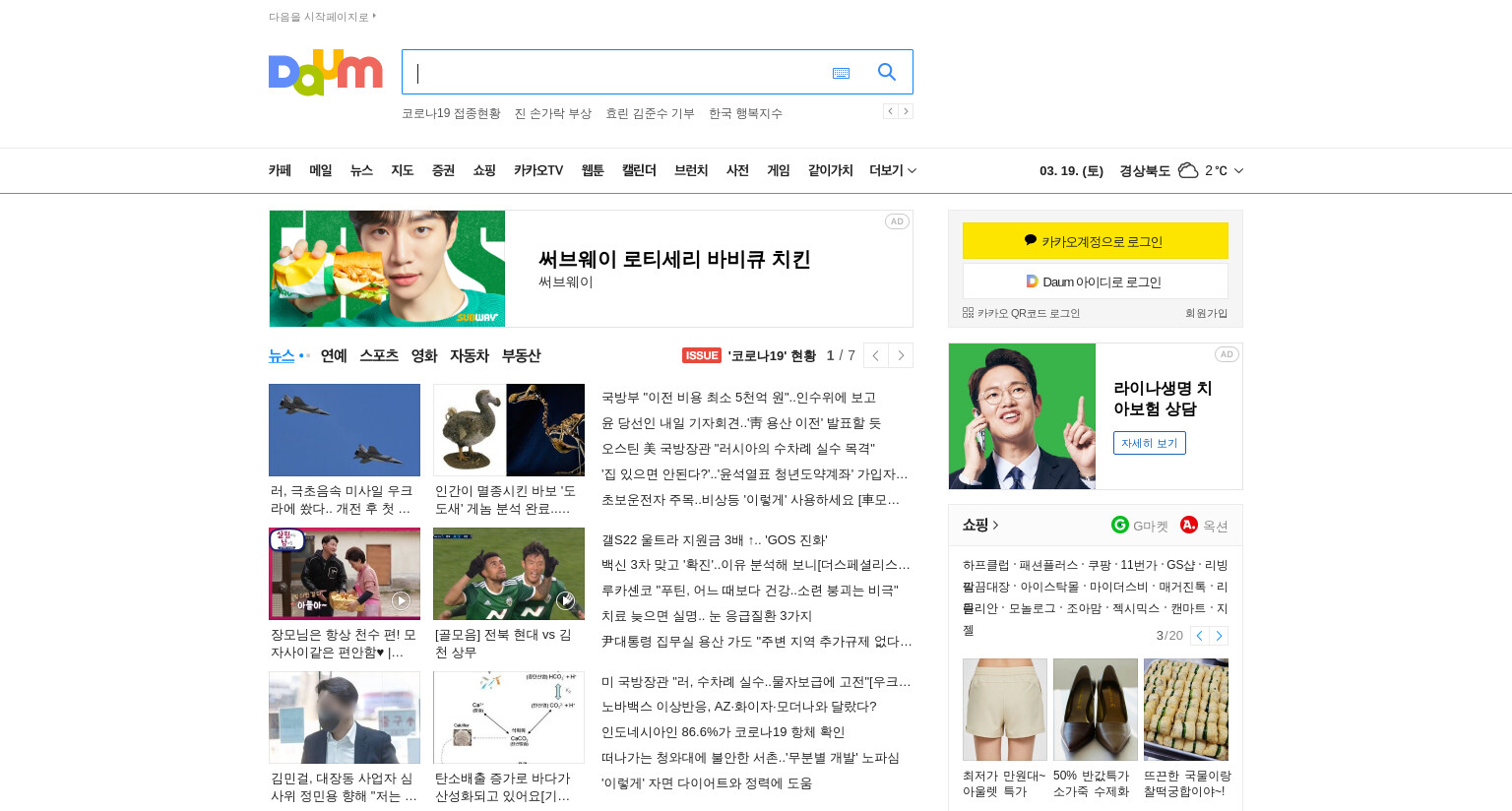
Task: Open 카카오TV in the navigation bar
Action: [538, 170]
